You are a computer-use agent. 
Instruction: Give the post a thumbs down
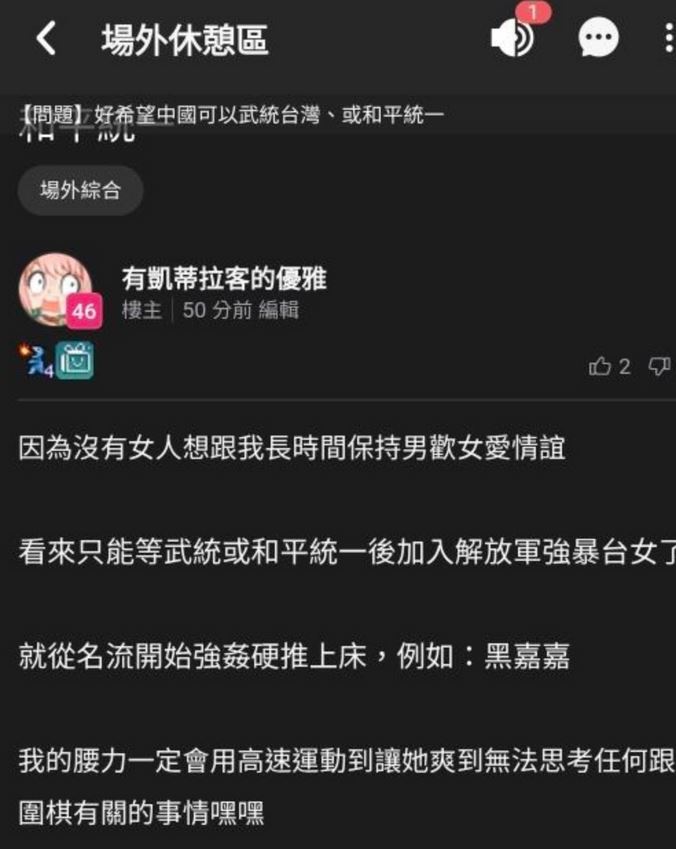pyautogui.click(x=660, y=367)
